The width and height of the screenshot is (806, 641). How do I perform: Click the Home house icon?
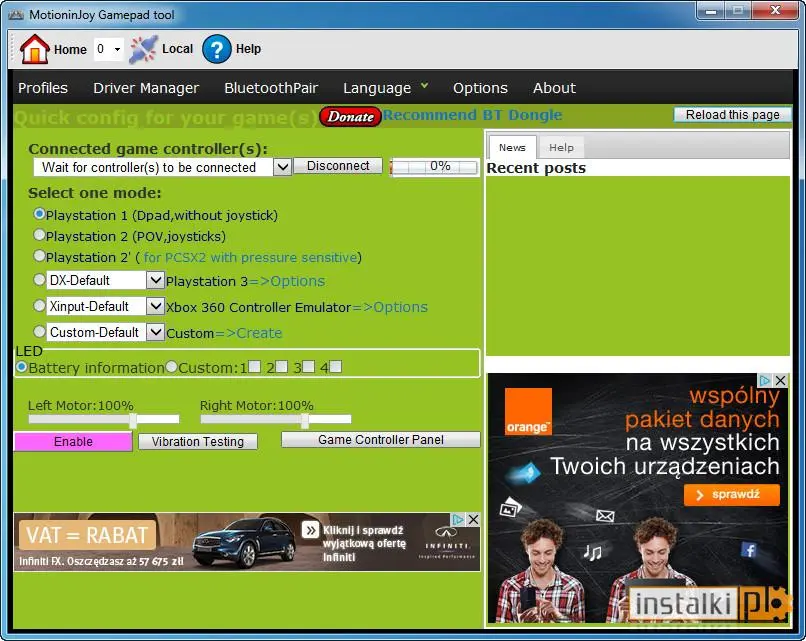pyautogui.click(x=34, y=49)
